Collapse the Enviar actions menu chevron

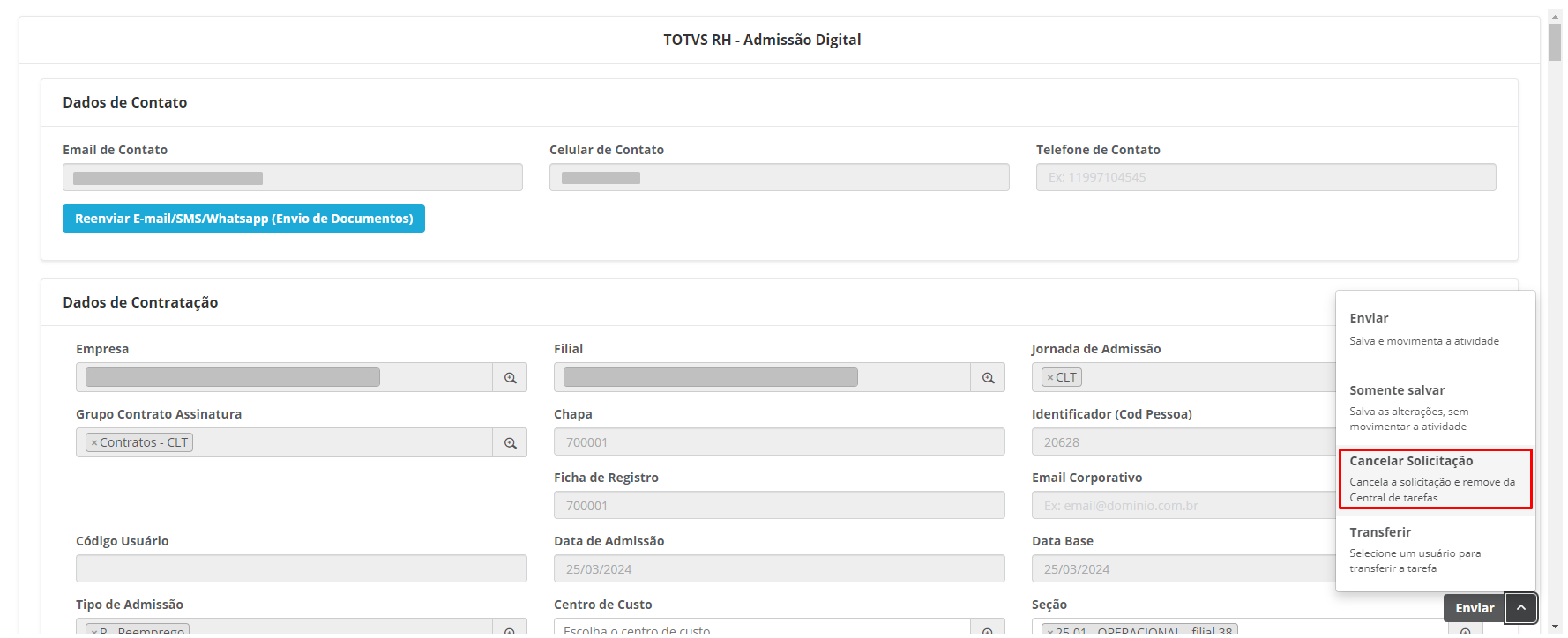[1521, 608]
